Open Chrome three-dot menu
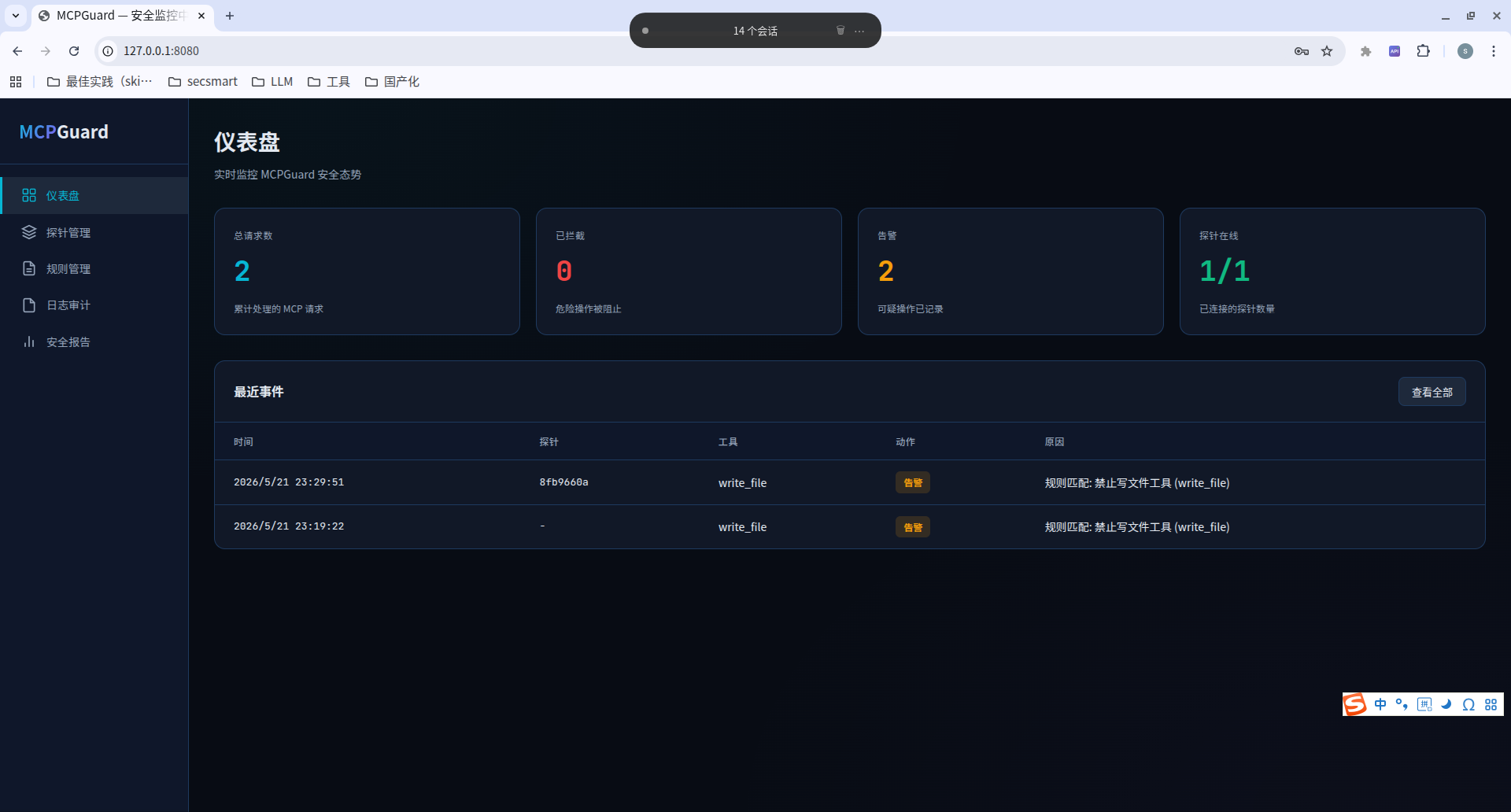The height and width of the screenshot is (812, 1511). [x=1494, y=51]
